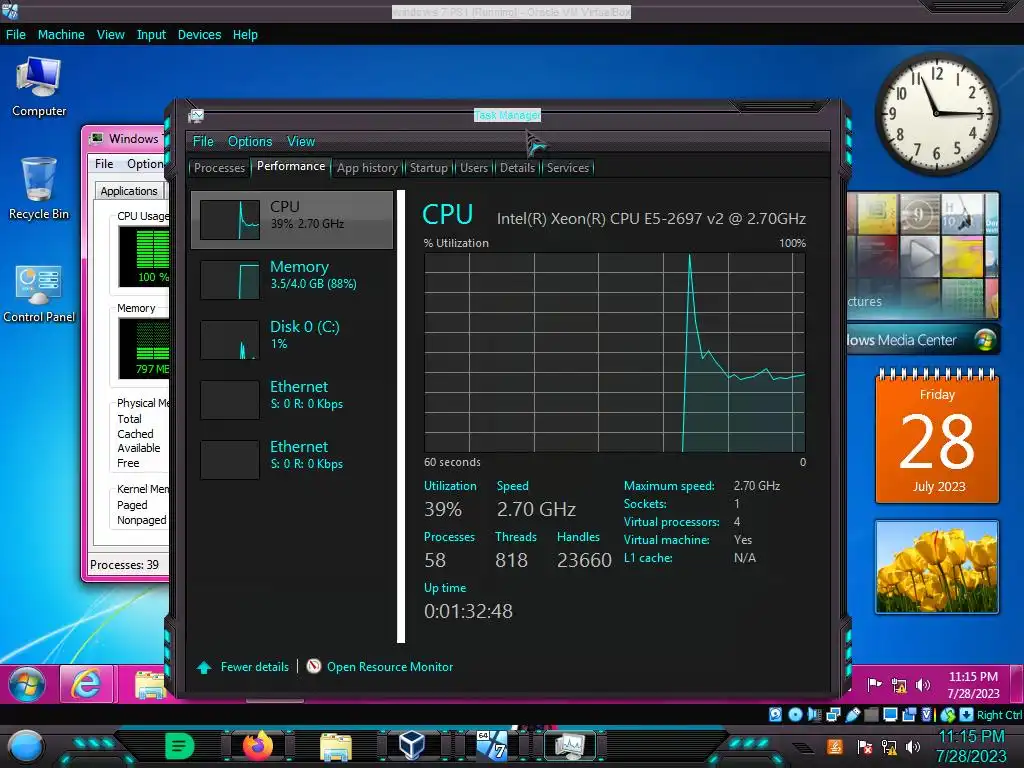
Task: Switch to the Details tab
Action: click(x=517, y=168)
